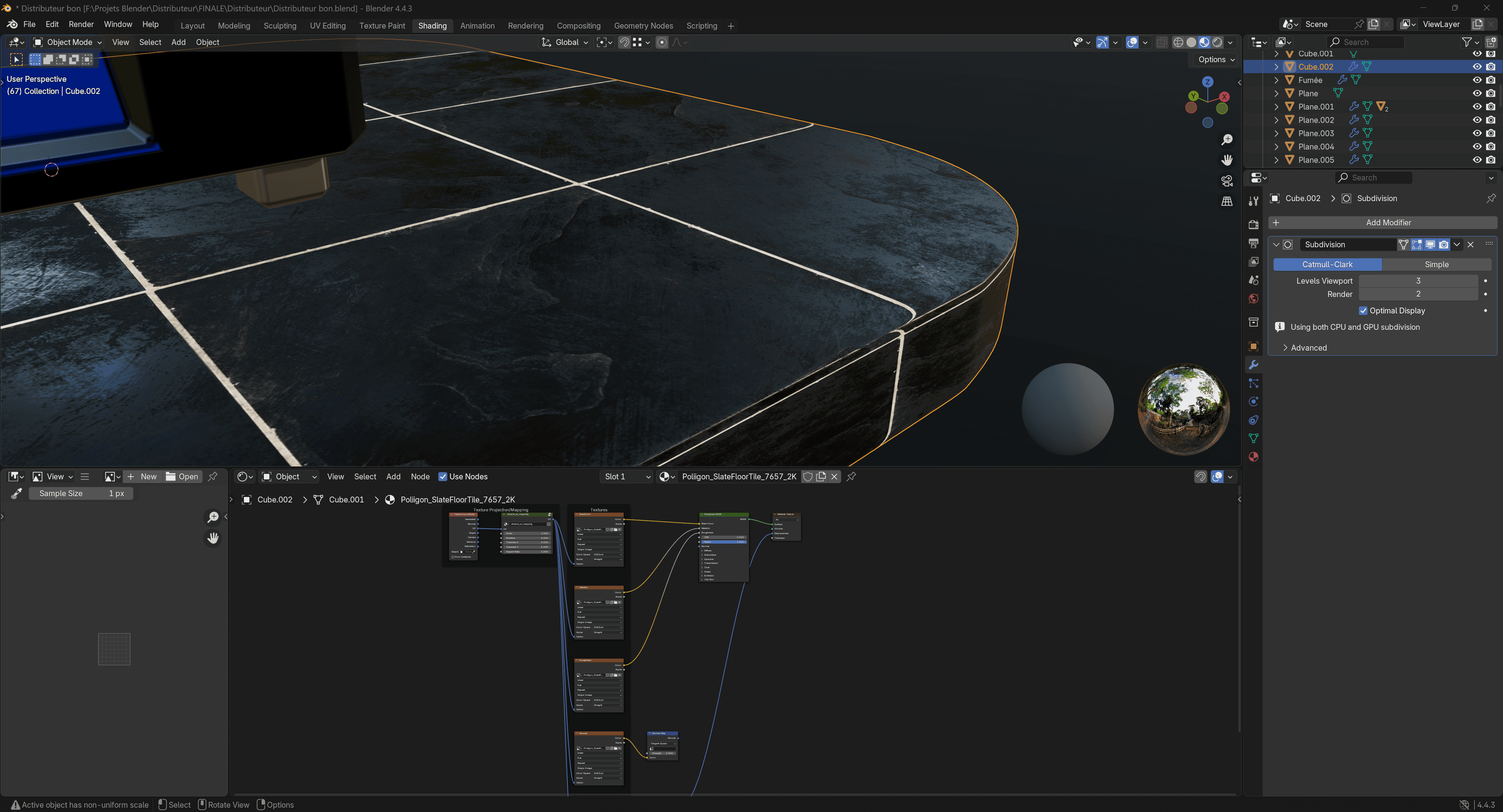
Task: Open the Tool properties tab
Action: pos(1253,201)
